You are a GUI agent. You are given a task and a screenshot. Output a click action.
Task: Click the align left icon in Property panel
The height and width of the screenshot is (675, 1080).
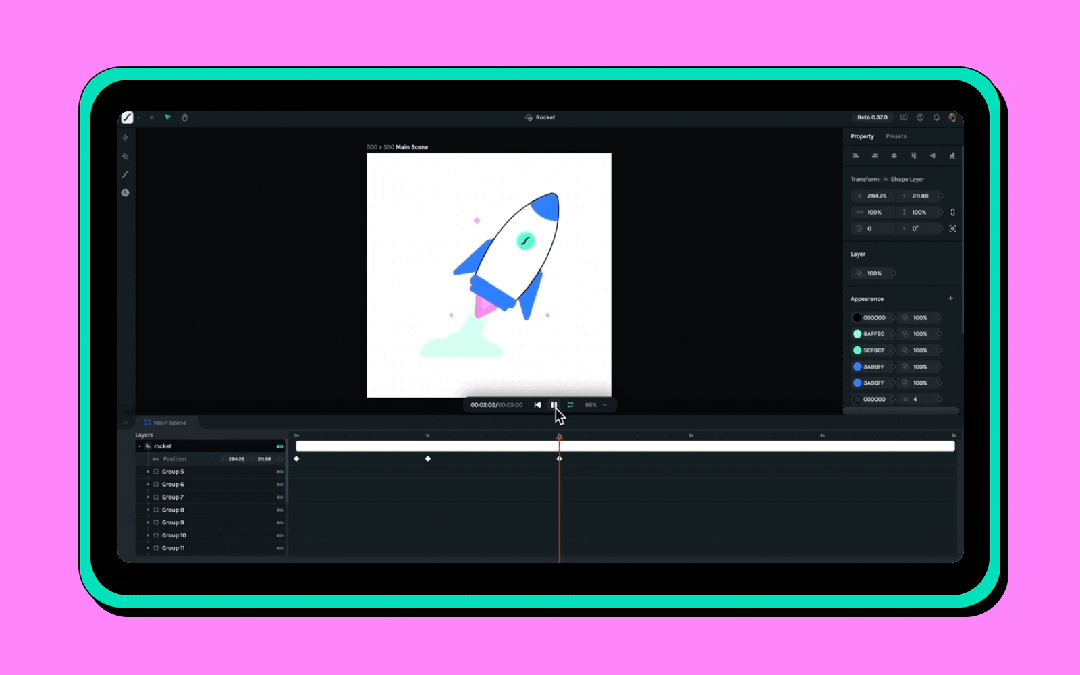pos(856,156)
